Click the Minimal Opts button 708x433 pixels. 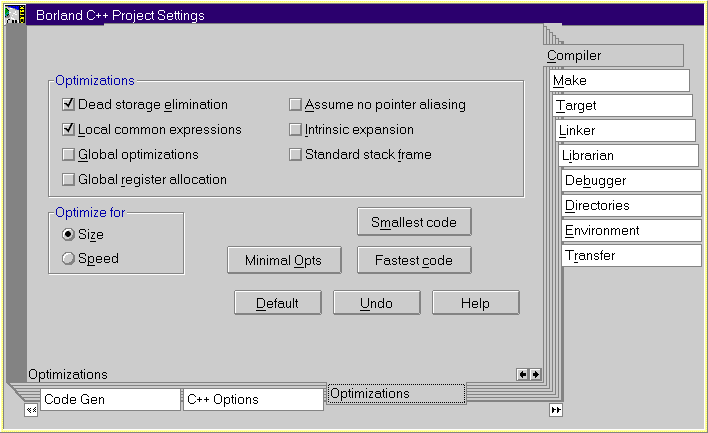(284, 260)
